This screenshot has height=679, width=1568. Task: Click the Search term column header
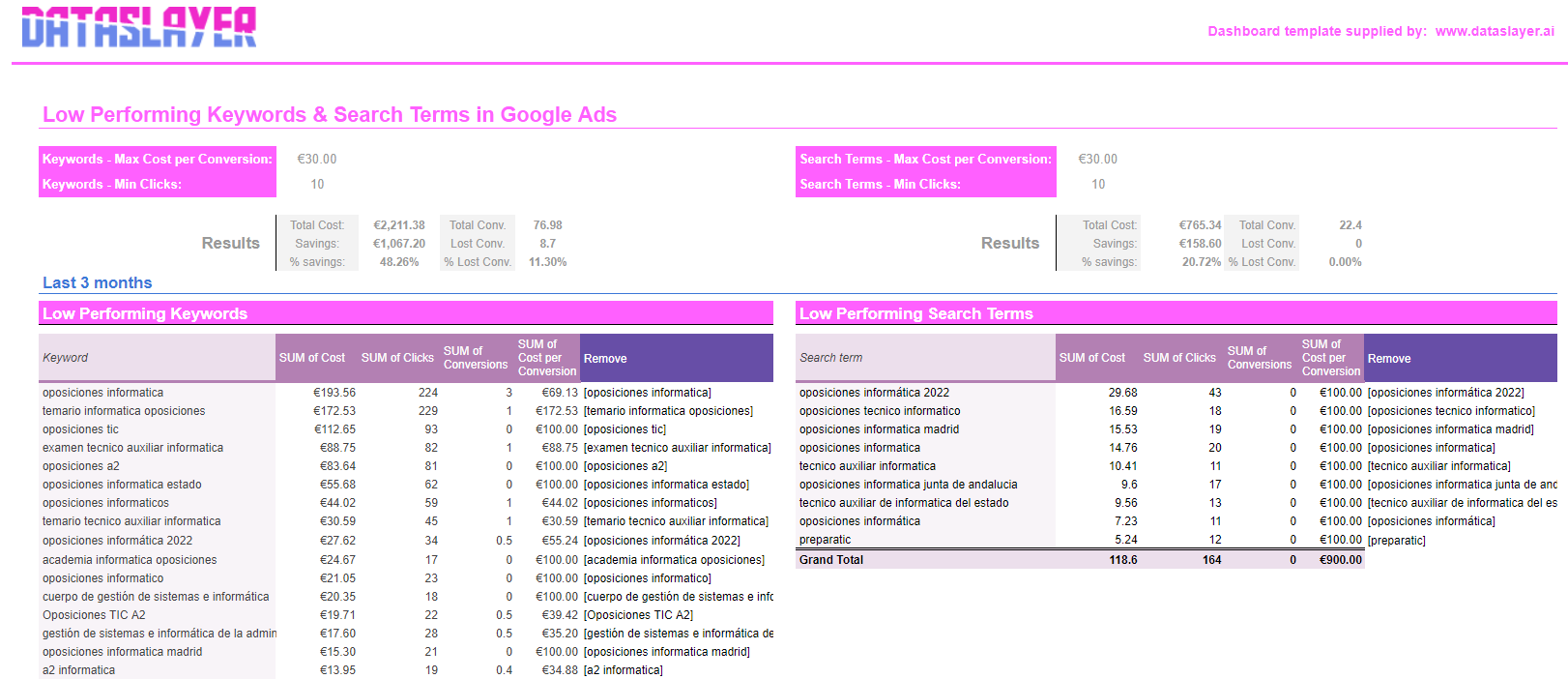point(830,358)
